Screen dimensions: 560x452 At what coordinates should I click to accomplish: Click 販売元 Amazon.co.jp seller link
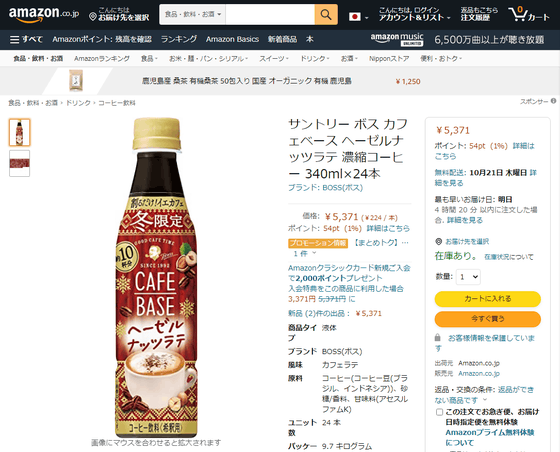[x=479, y=373]
